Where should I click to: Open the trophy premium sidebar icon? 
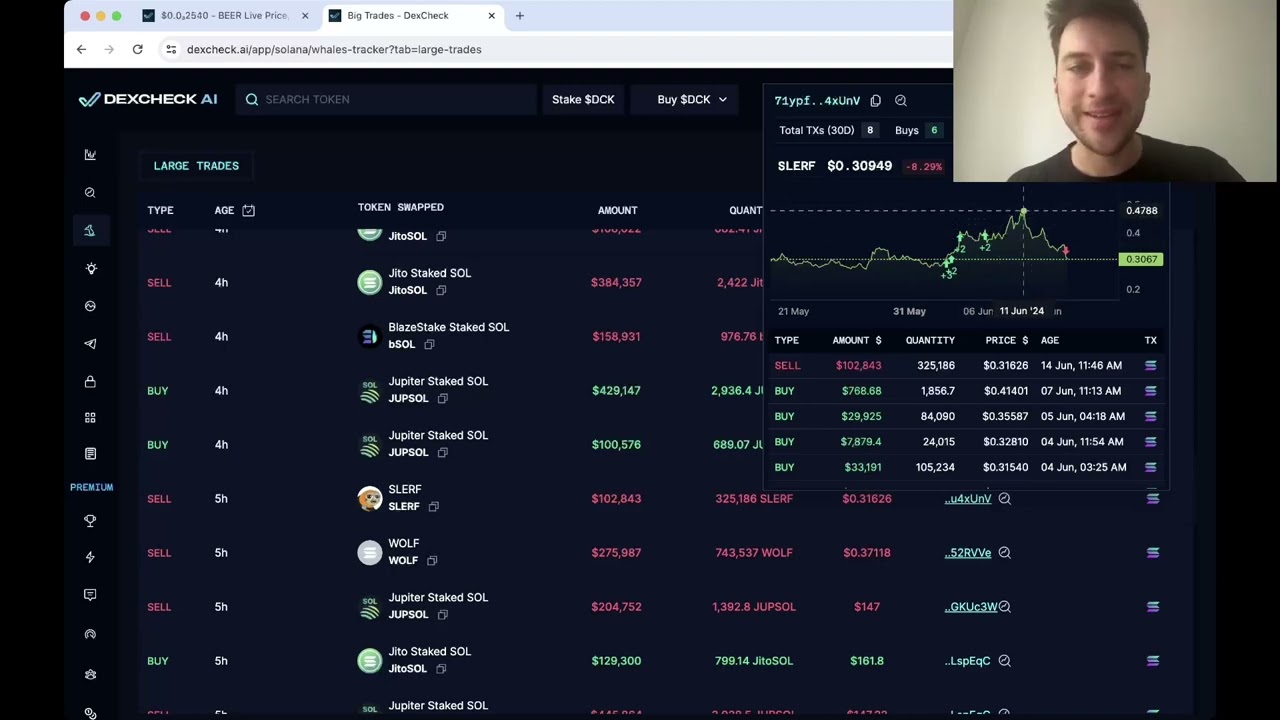[90, 521]
